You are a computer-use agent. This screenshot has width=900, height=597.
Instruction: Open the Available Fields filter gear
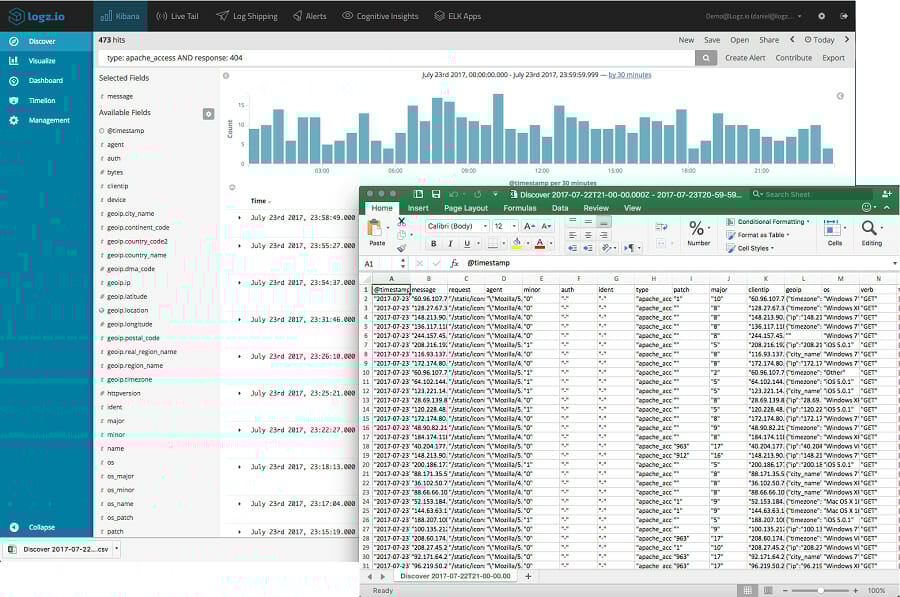tap(208, 114)
